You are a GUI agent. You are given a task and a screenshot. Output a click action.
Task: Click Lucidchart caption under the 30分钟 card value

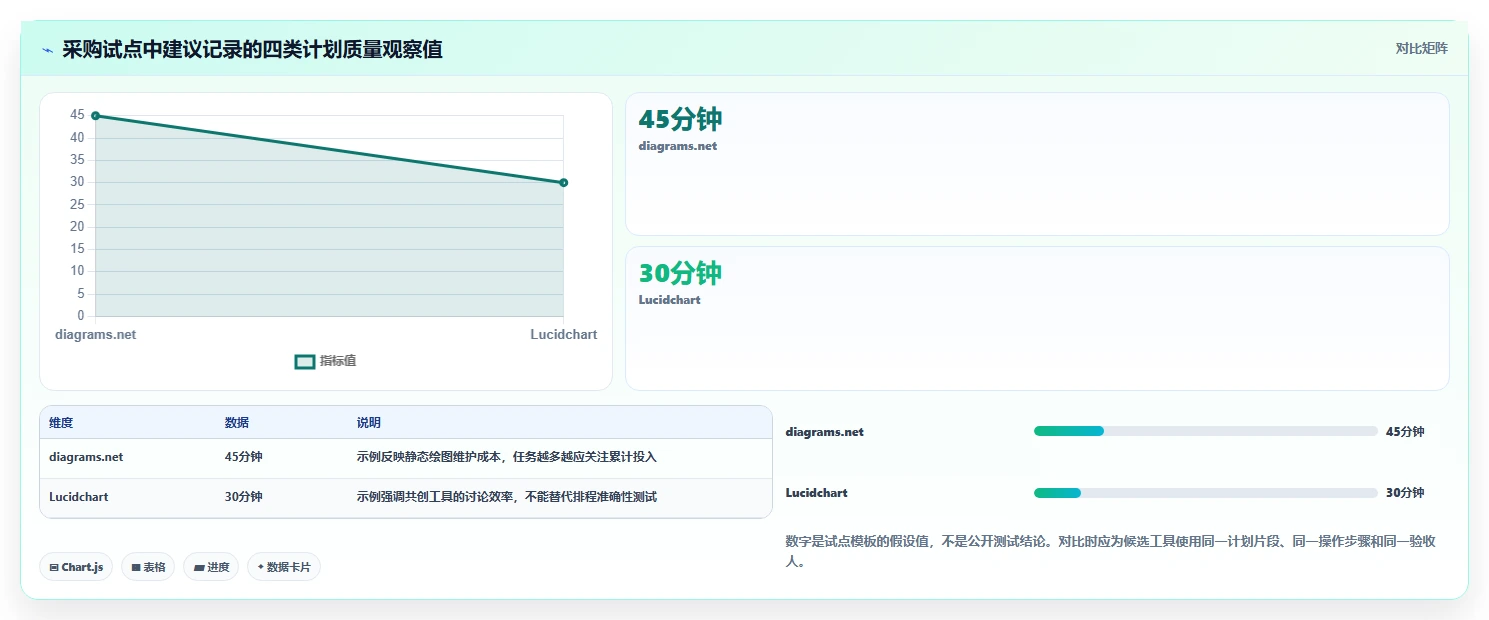(670, 300)
